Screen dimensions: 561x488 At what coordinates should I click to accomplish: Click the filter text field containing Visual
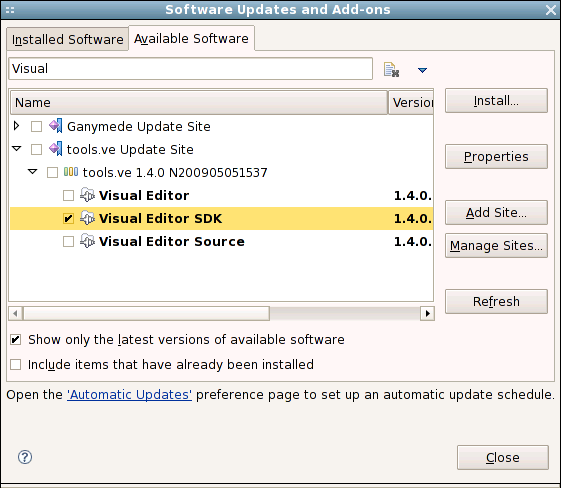191,69
